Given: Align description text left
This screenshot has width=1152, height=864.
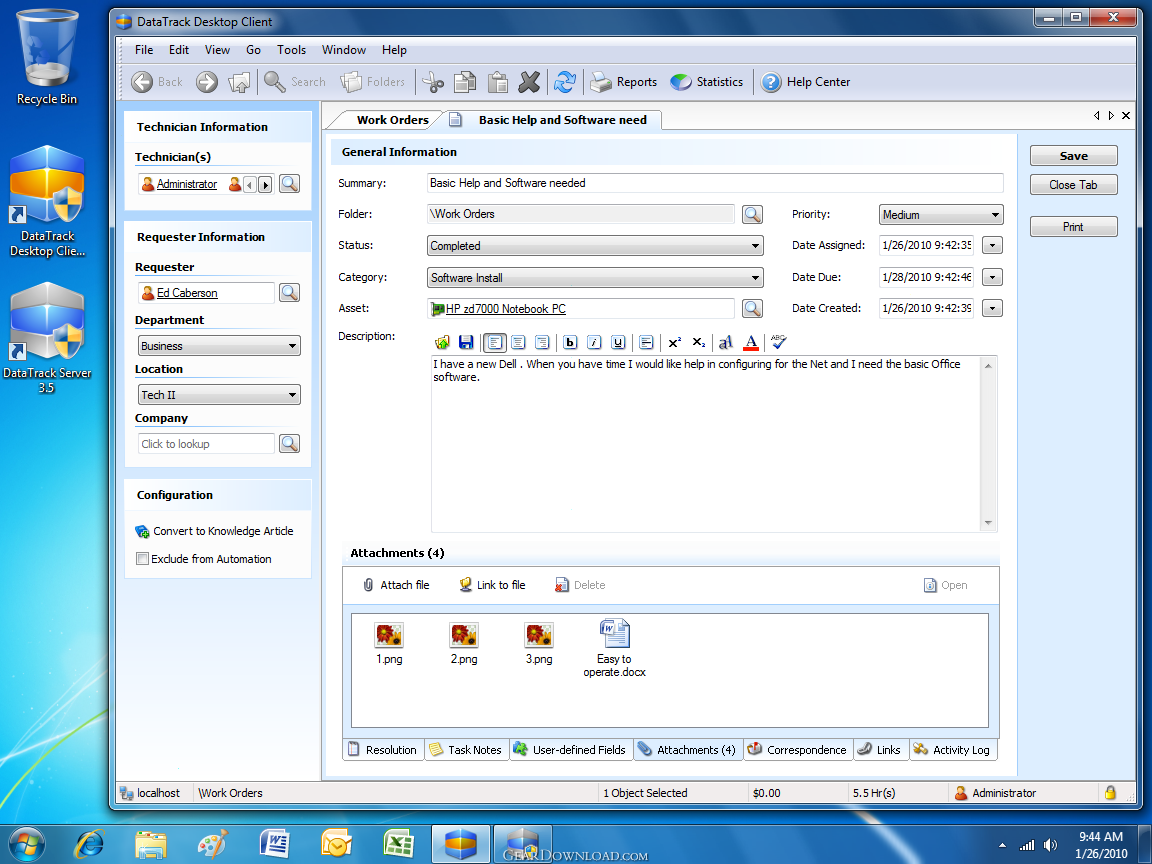Looking at the screenshot, I should pyautogui.click(x=494, y=342).
